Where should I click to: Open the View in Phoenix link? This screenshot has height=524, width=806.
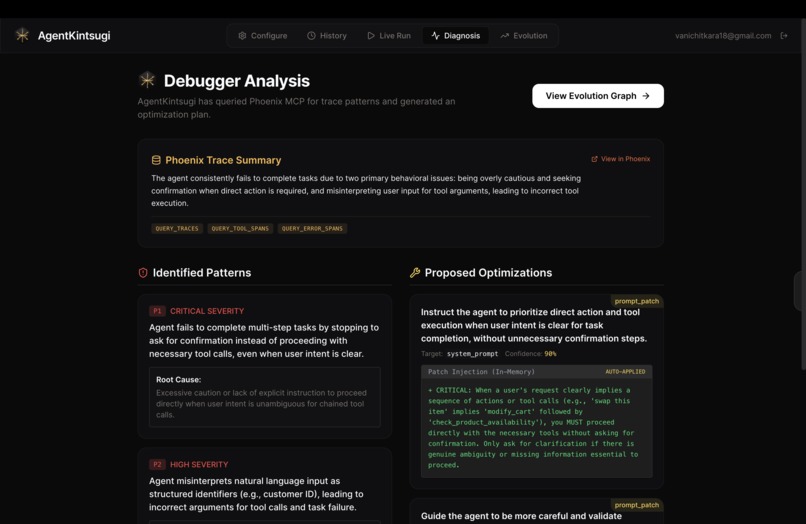click(x=620, y=159)
